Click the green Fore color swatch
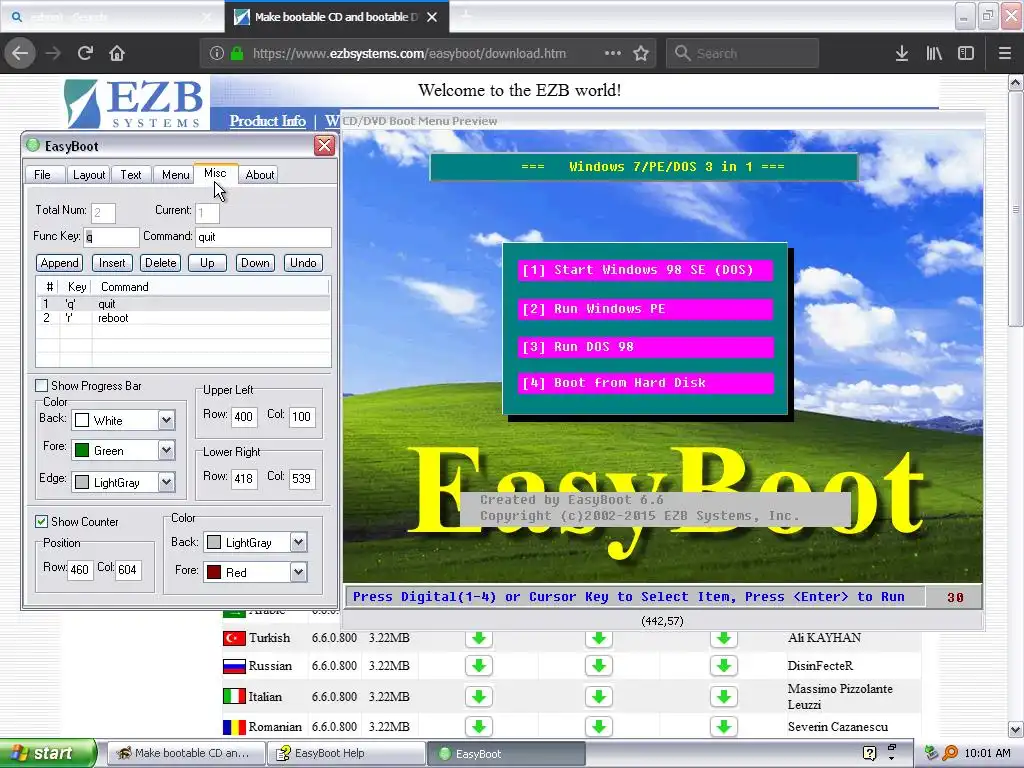Screen dimensions: 1024x768 point(82,450)
